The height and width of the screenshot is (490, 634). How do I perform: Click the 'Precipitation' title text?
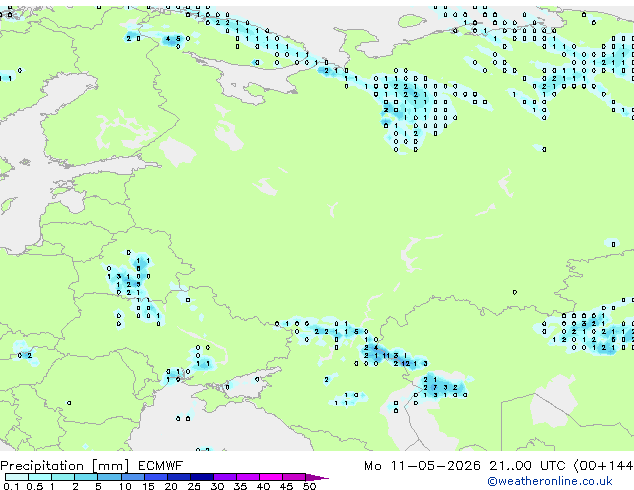(x=42, y=466)
